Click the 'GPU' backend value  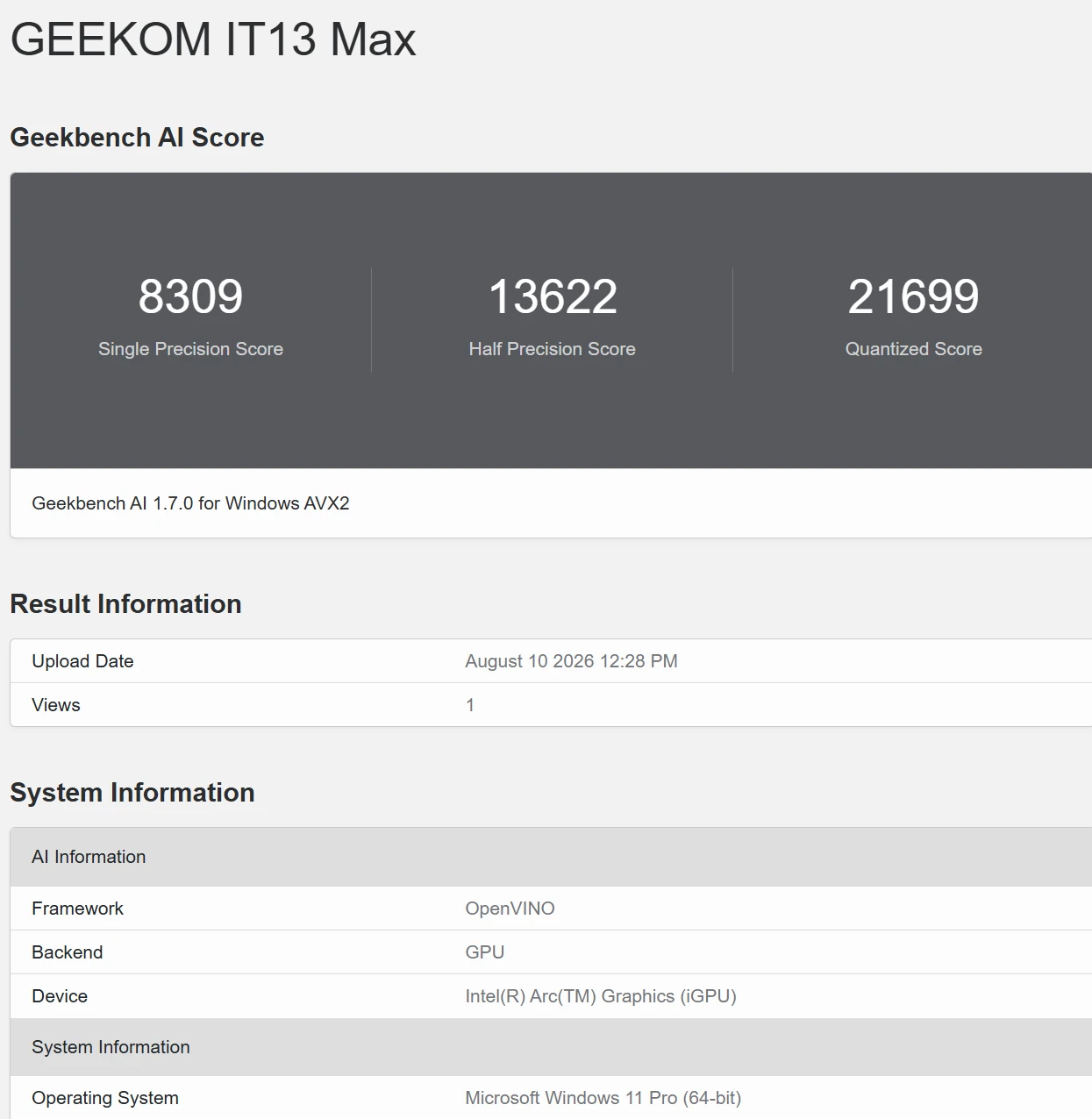(x=484, y=952)
